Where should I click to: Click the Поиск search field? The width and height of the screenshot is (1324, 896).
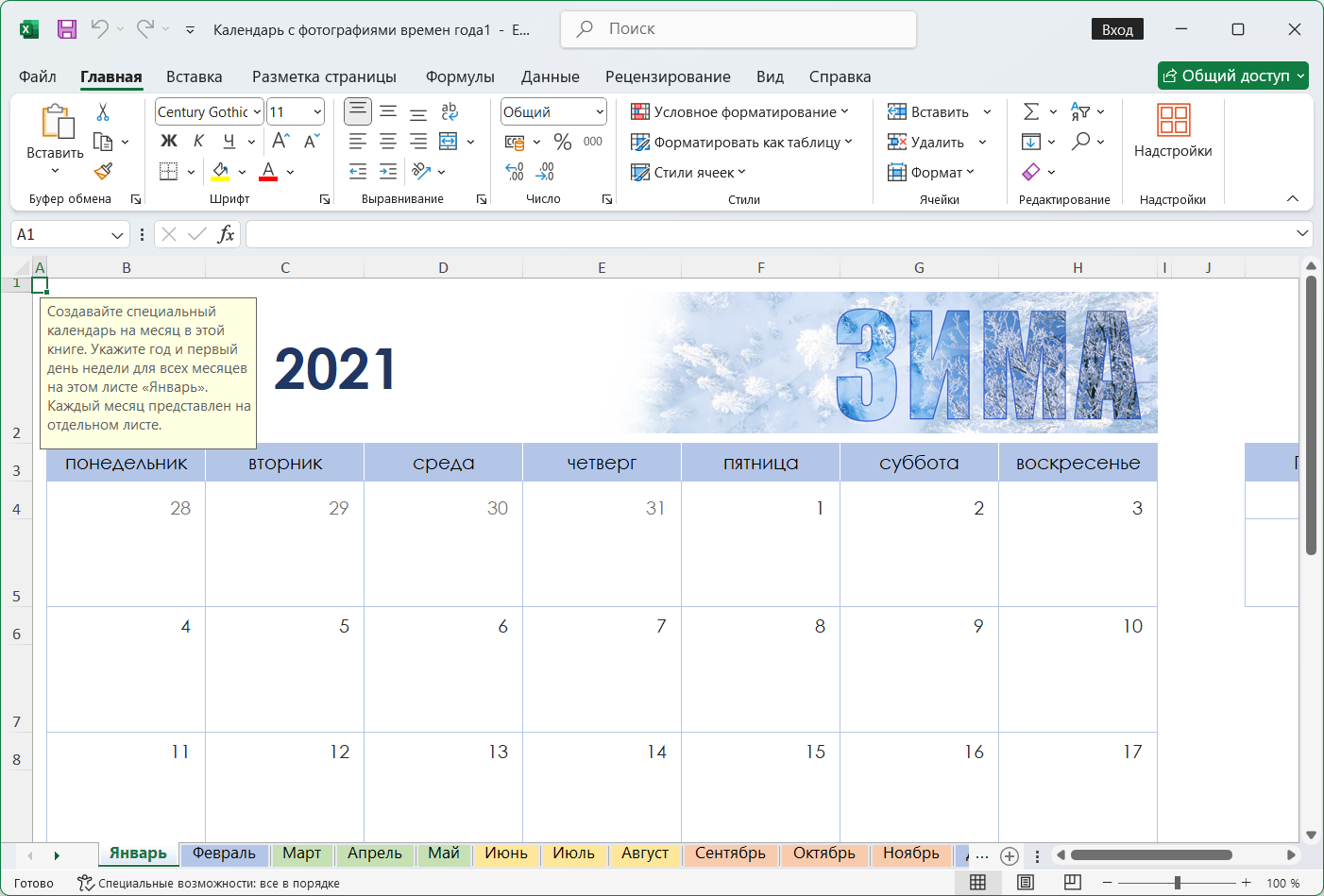[738, 29]
